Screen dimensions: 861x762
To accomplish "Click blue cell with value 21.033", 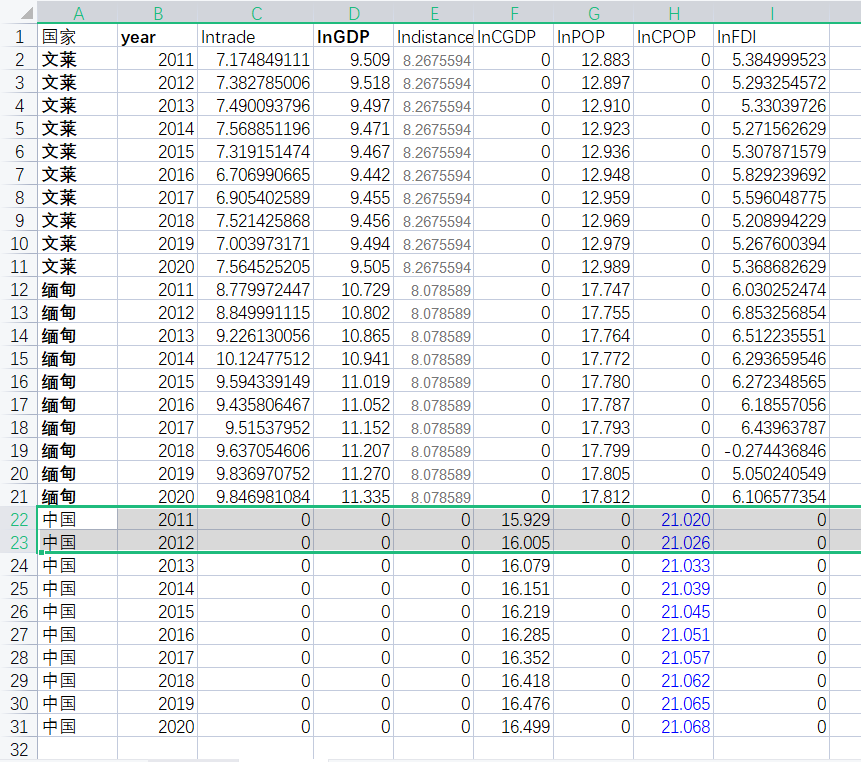I will [x=674, y=565].
